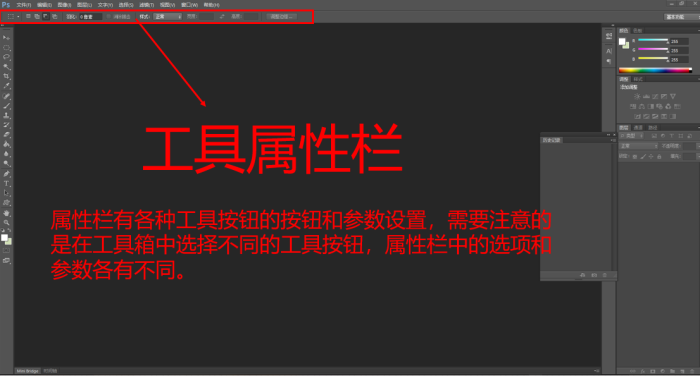
Task: Select the Eyedropper tool
Action: [x=6, y=86]
